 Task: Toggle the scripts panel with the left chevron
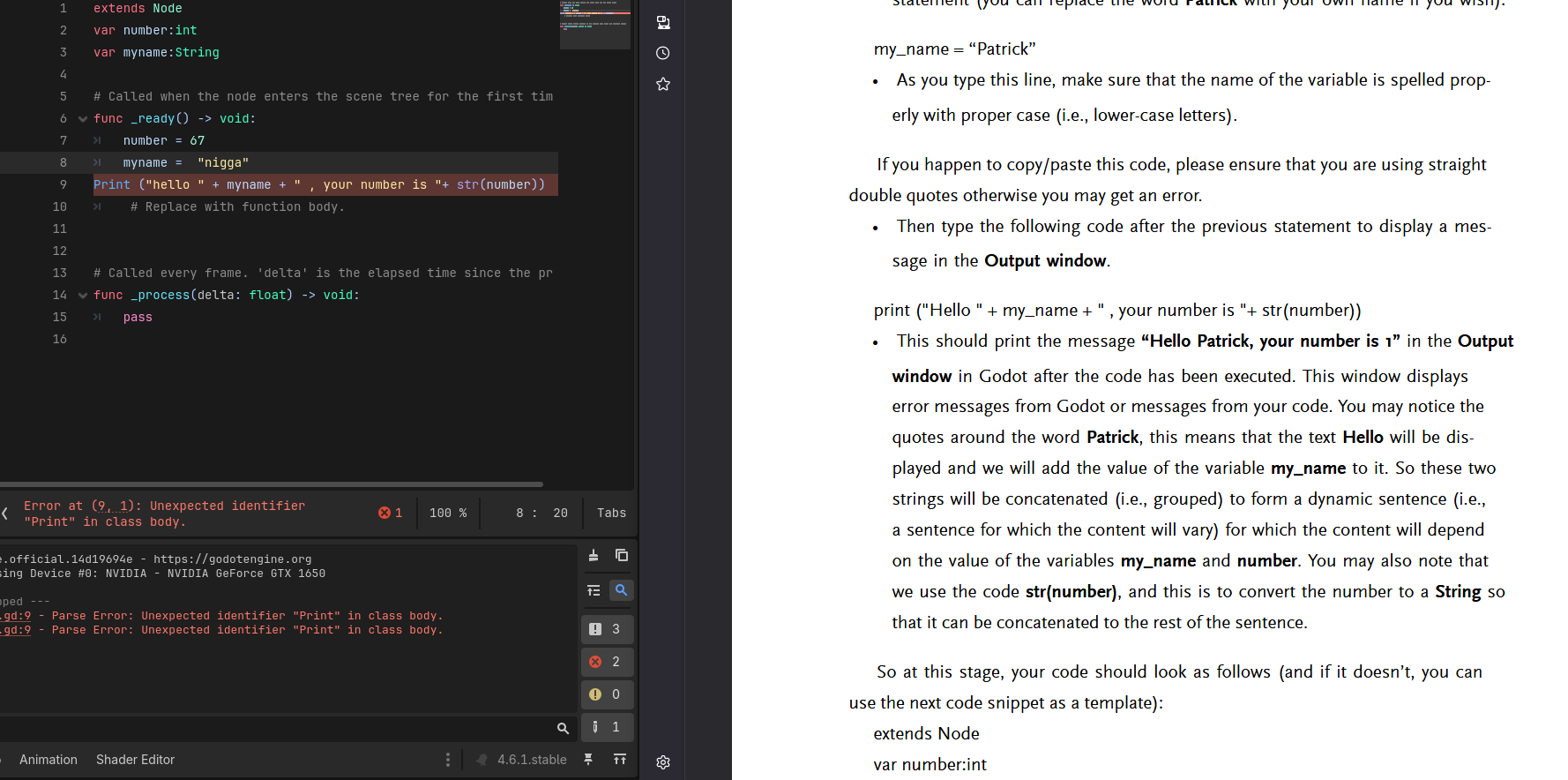coord(5,514)
